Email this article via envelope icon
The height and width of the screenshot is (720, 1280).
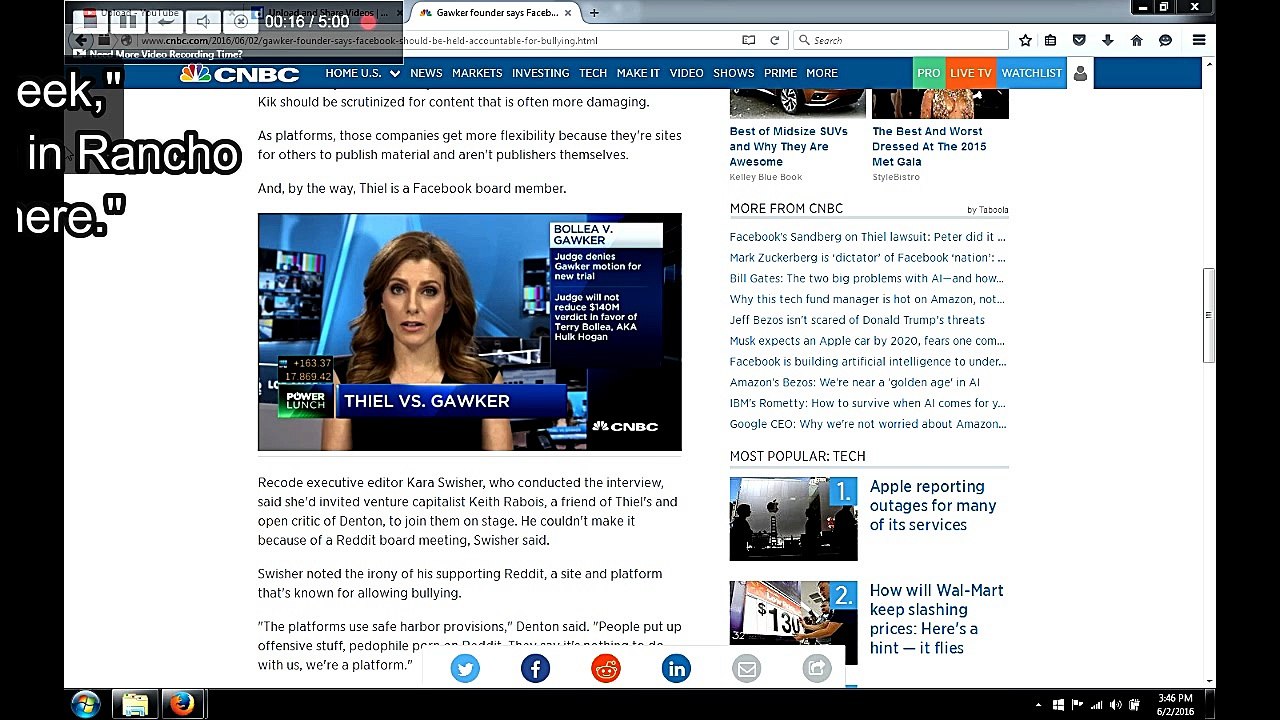[747, 669]
